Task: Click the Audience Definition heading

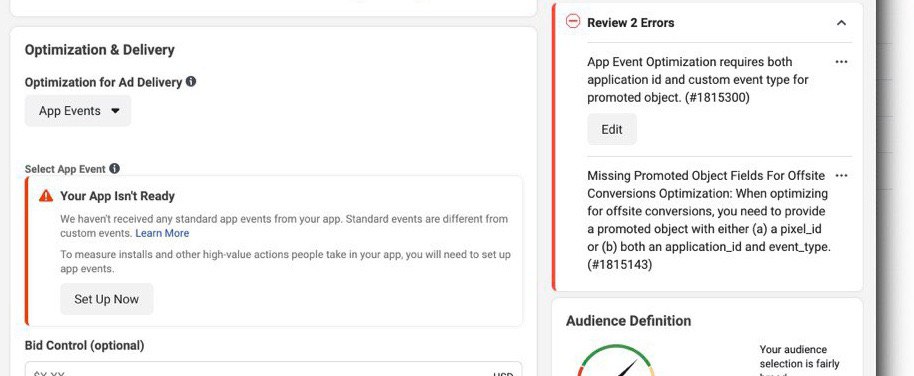Action: (x=628, y=321)
